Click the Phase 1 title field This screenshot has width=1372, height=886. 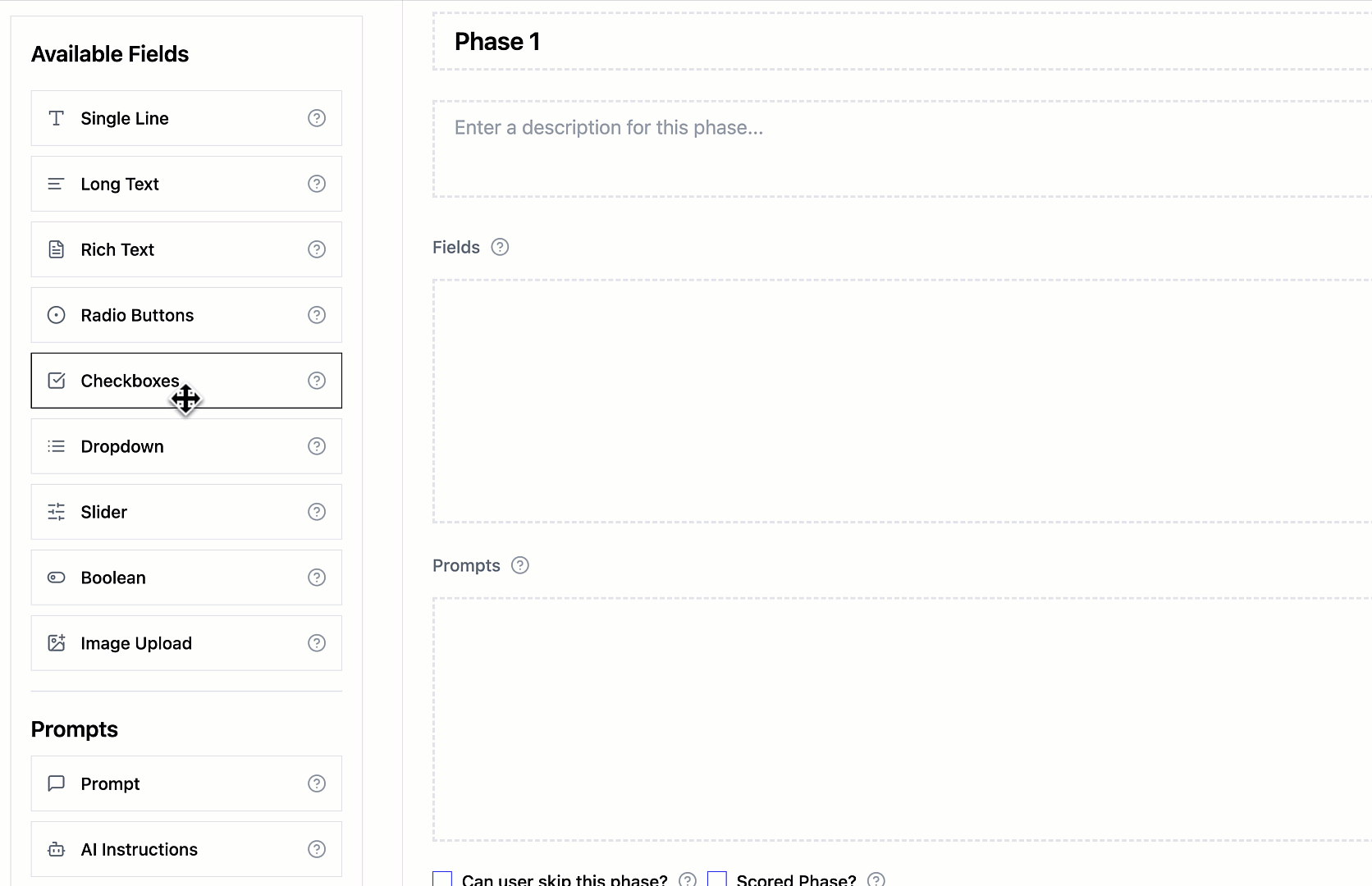(821, 42)
